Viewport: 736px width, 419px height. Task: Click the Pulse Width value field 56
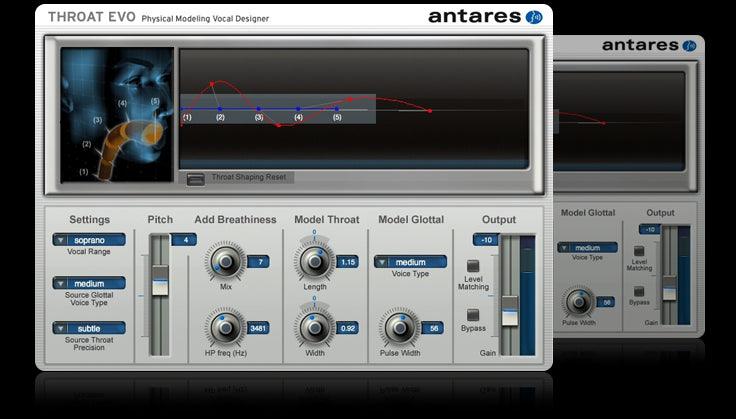[x=433, y=328]
